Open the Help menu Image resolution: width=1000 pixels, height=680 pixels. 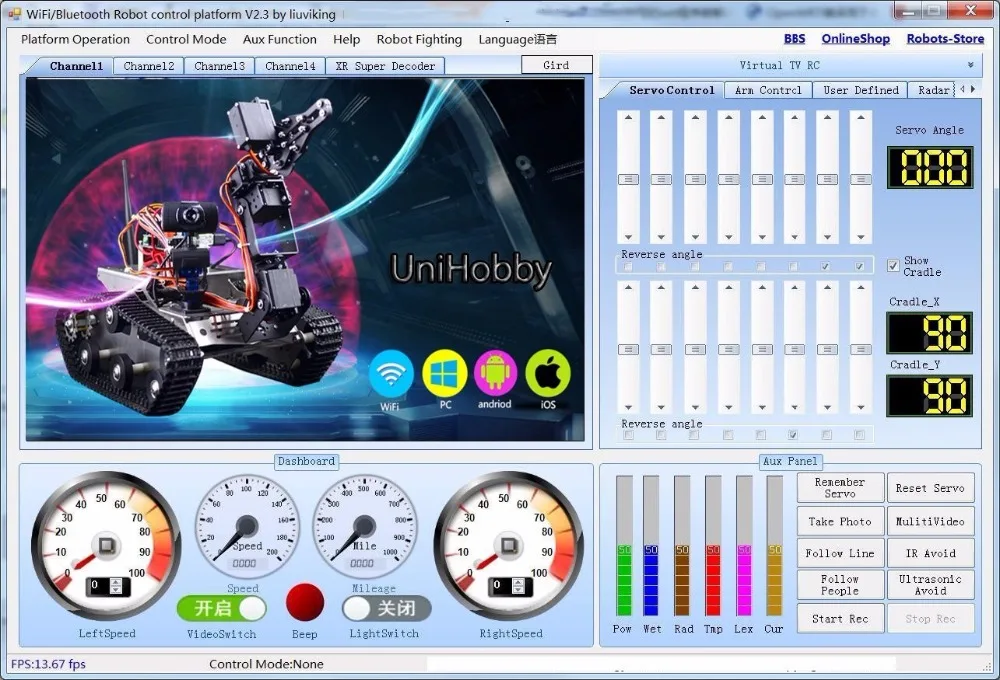346,39
